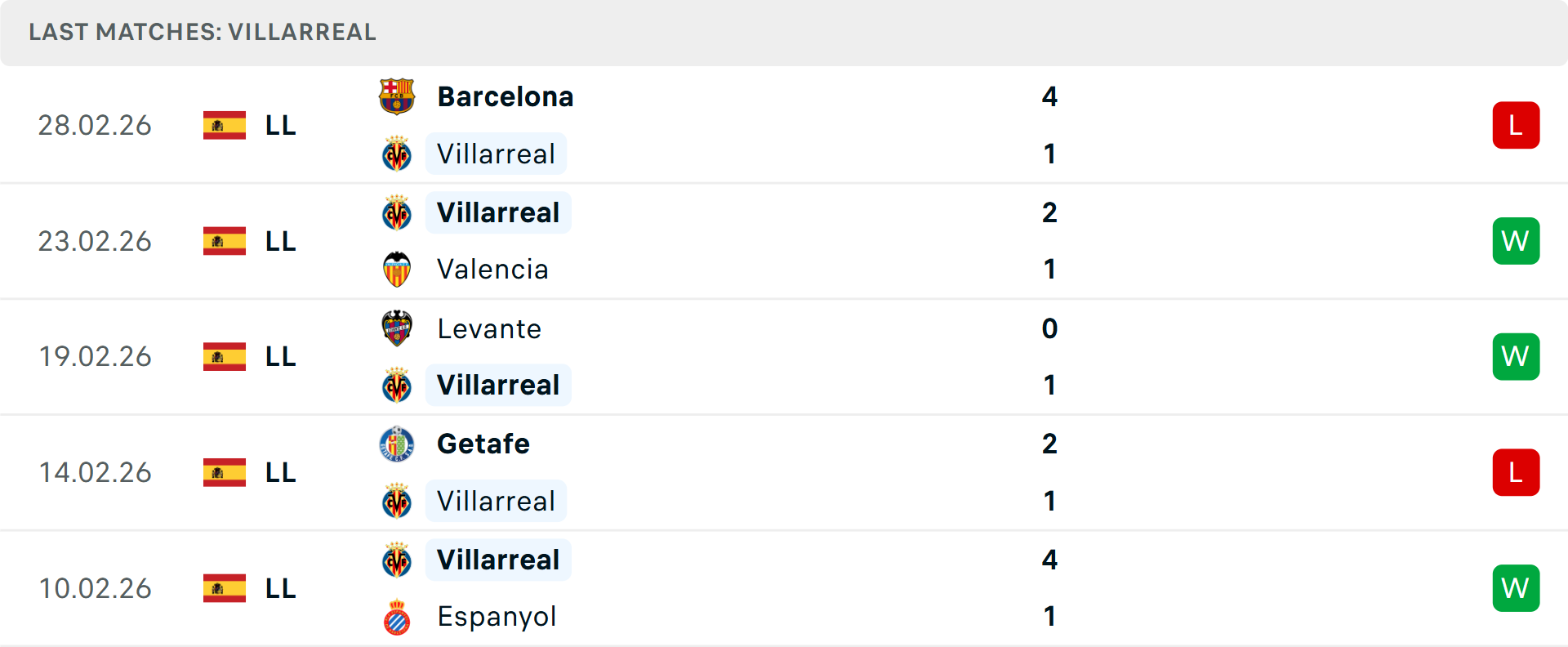Click the Espanyol club crest
The width and height of the screenshot is (1568, 647).
pos(397,618)
